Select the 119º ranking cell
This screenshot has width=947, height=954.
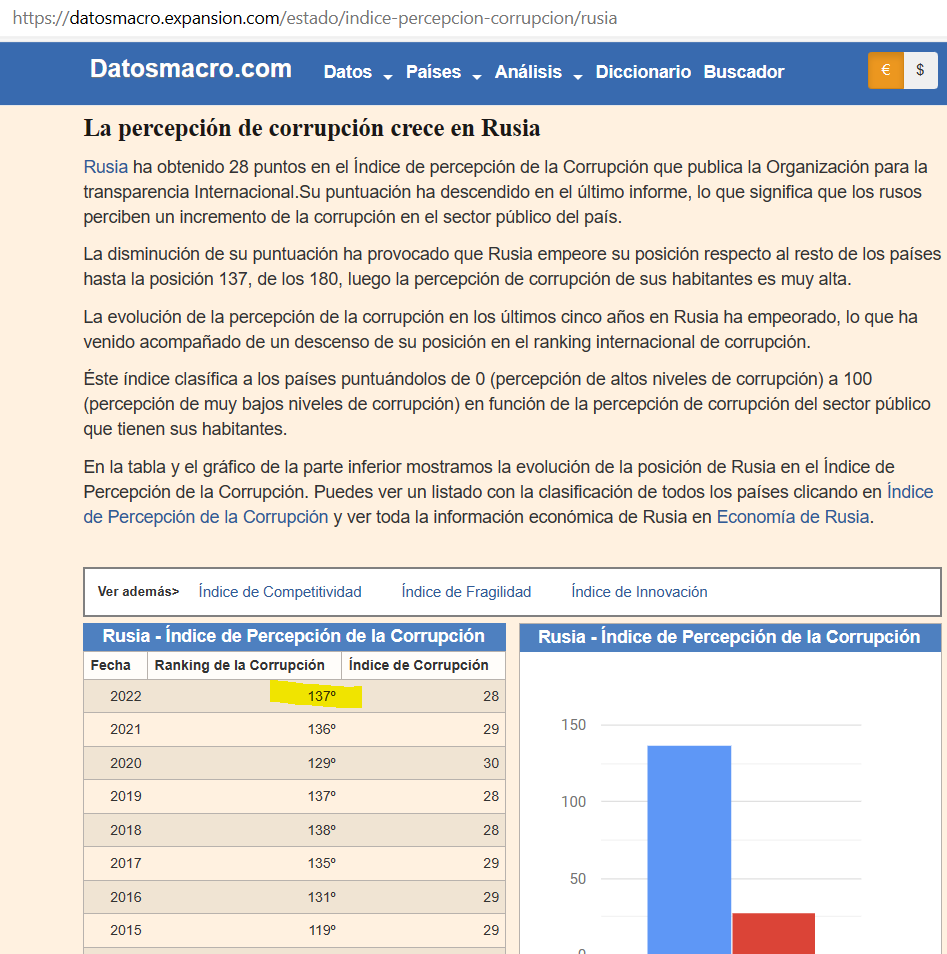321,930
